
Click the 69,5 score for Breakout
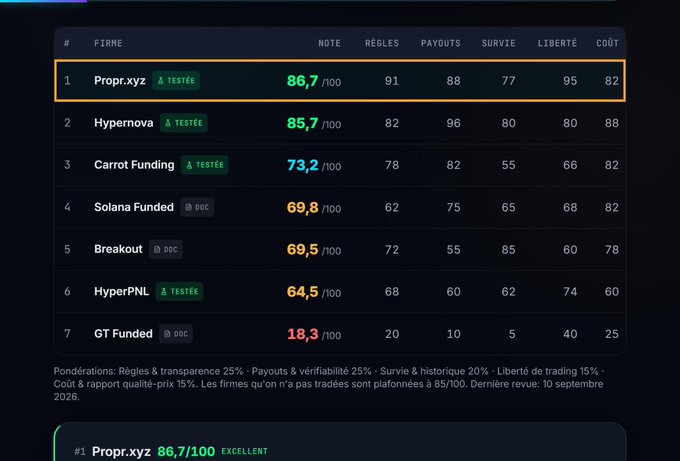pyautogui.click(x=302, y=249)
